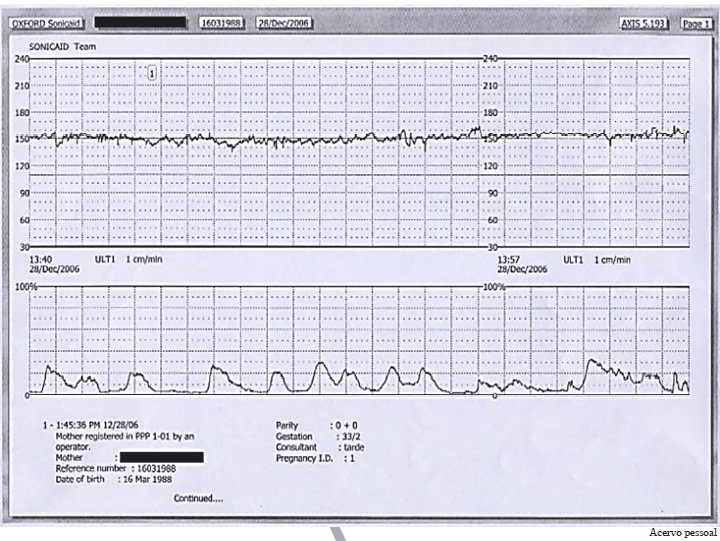The width and height of the screenshot is (720, 541).
Task: Click the redacted Mother name field
Action: click(162, 457)
